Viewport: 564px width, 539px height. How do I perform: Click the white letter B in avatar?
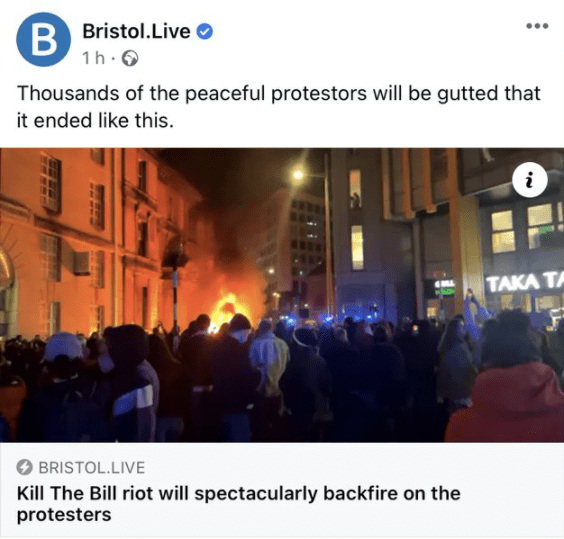point(44,40)
